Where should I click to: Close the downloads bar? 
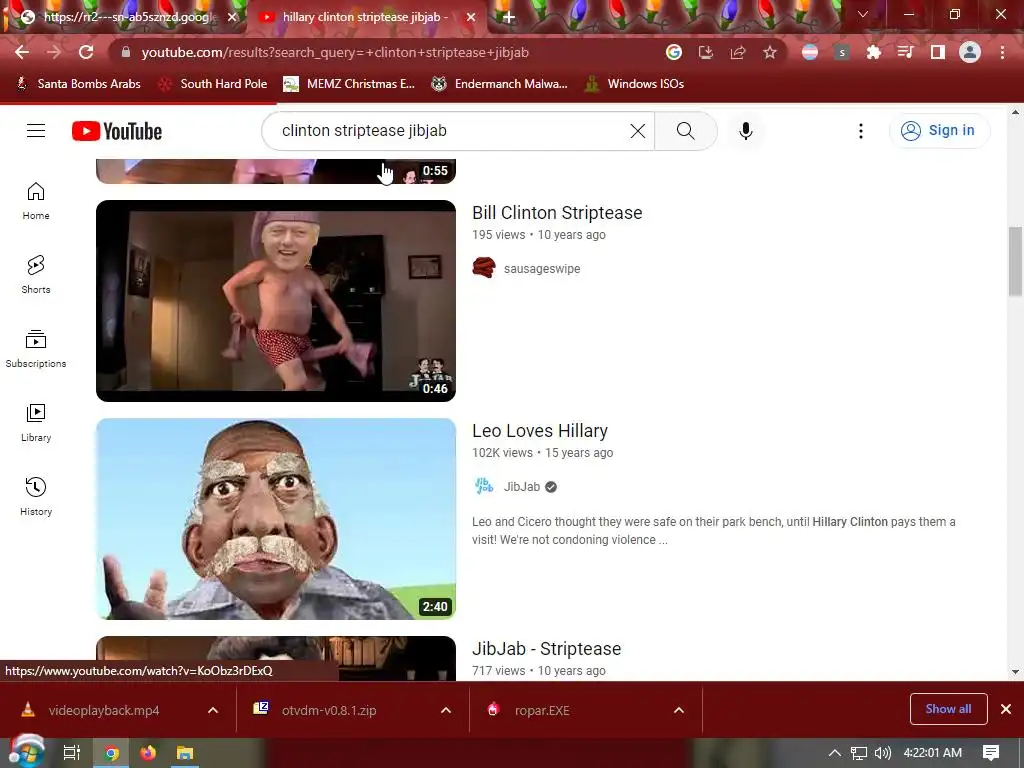1006,709
